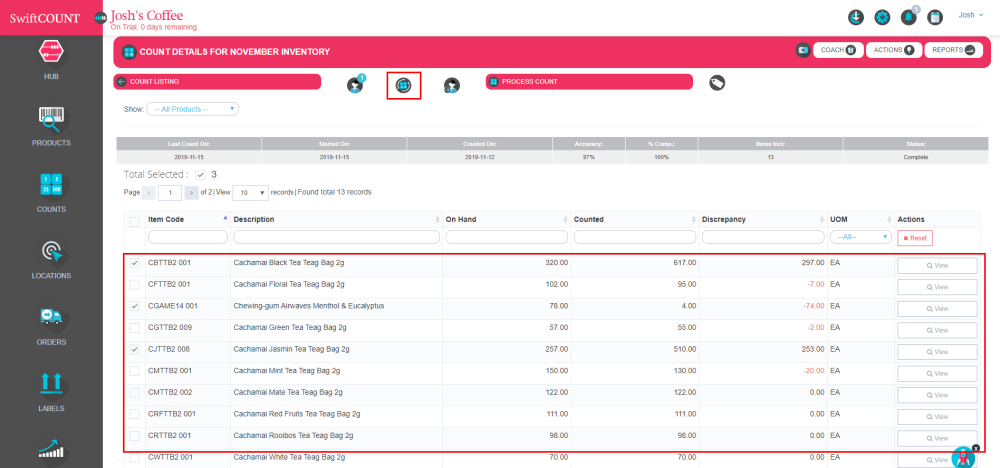Uncheck the CBTTB2 001 row checkbox

pyautogui.click(x=135, y=263)
